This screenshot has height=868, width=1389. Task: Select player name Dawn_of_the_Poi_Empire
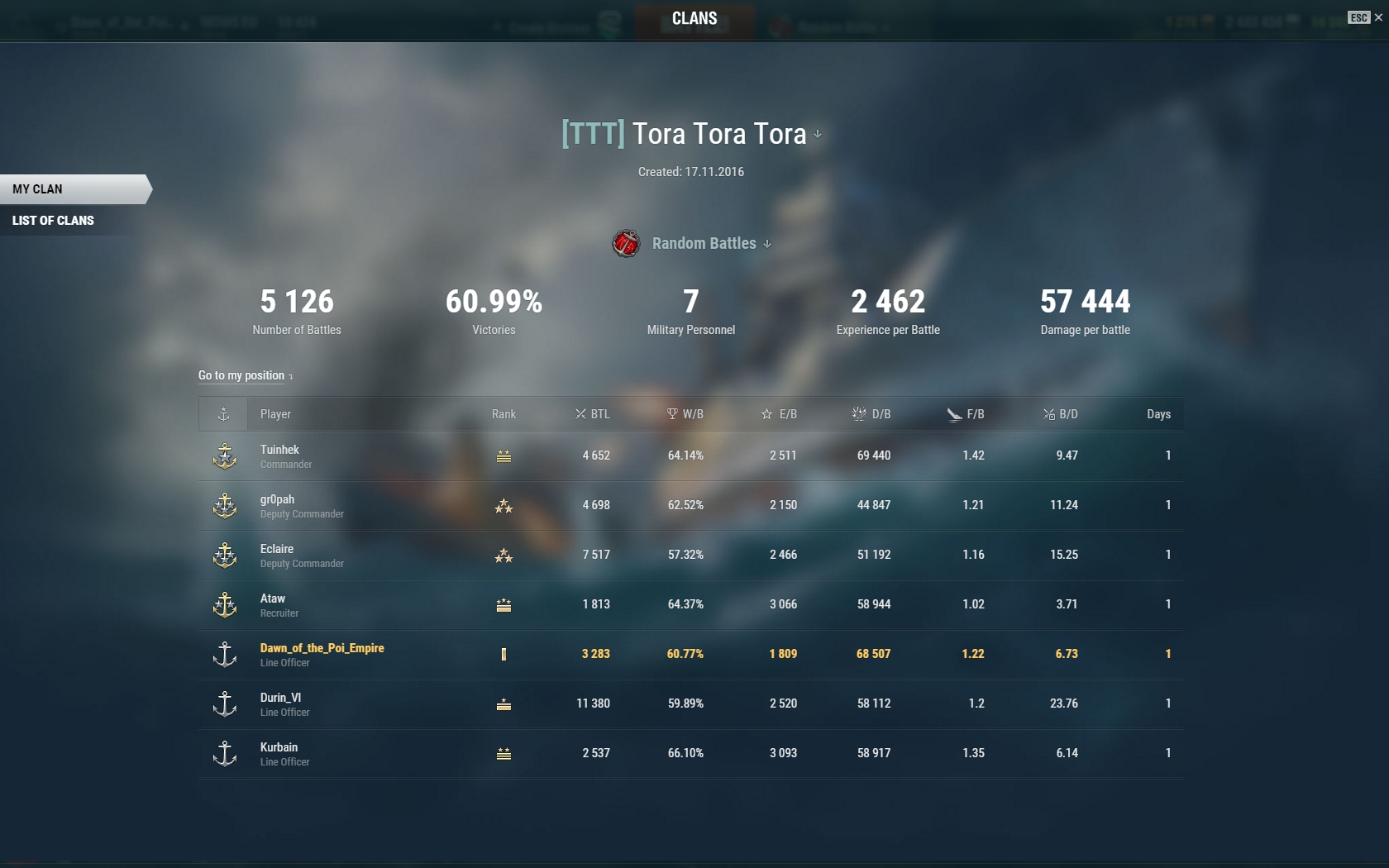[322, 648]
